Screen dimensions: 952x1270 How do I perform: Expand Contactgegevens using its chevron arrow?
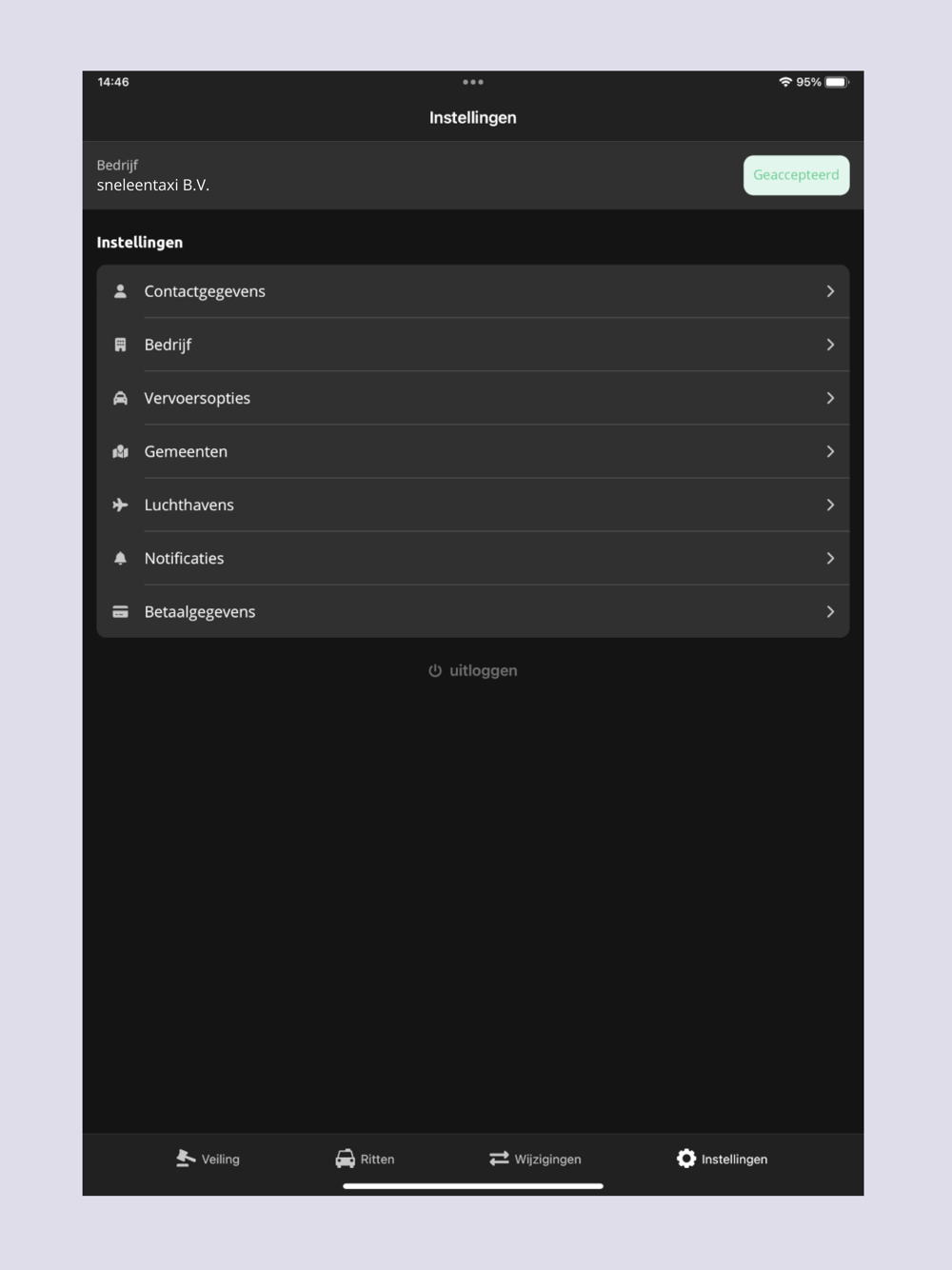[x=830, y=291]
